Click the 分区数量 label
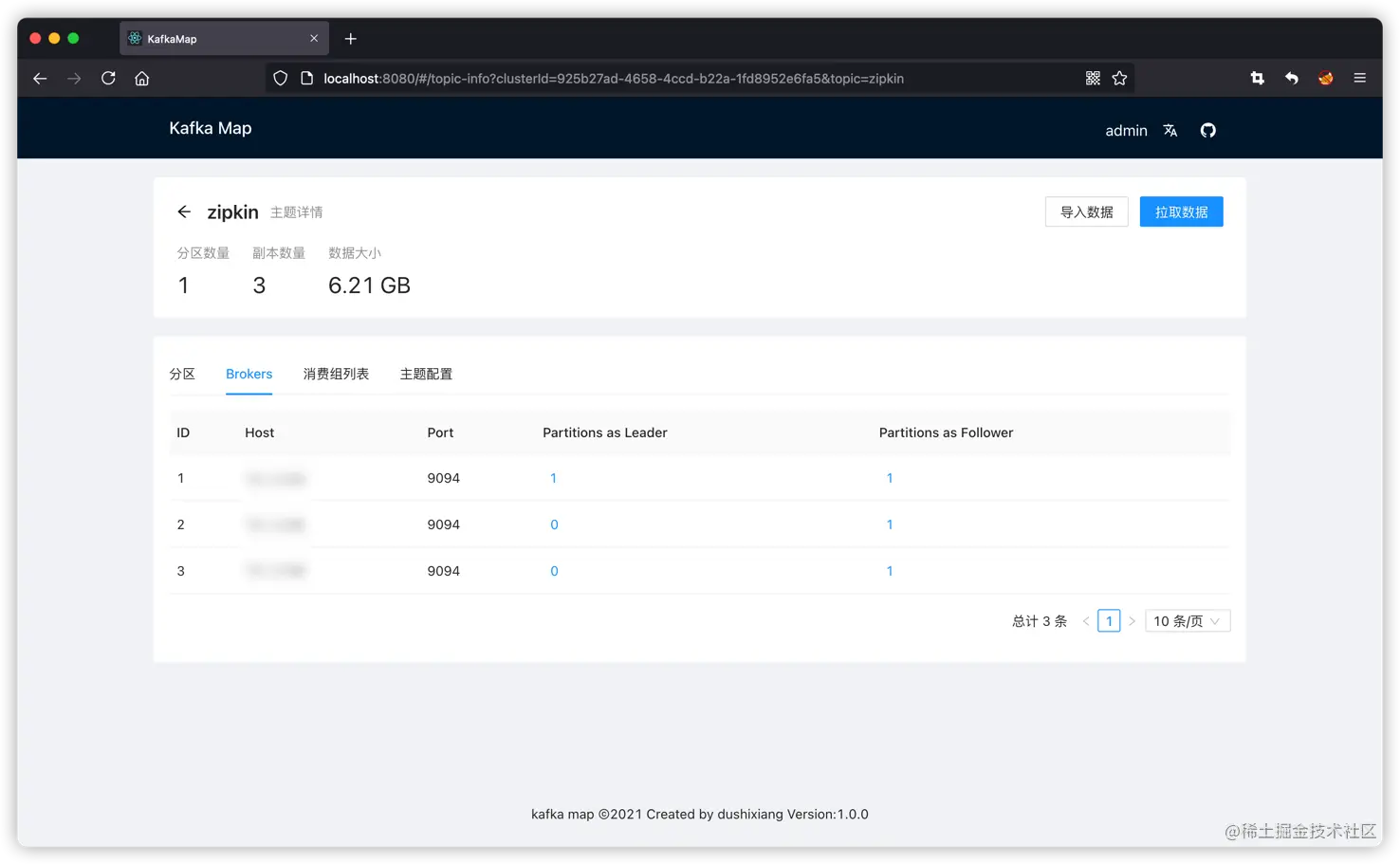This screenshot has height=864, width=1400. pos(203,253)
